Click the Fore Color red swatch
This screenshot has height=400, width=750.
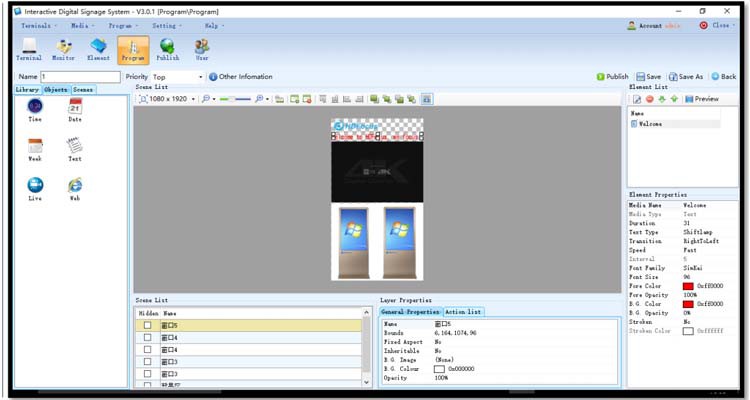pyautogui.click(x=687, y=286)
